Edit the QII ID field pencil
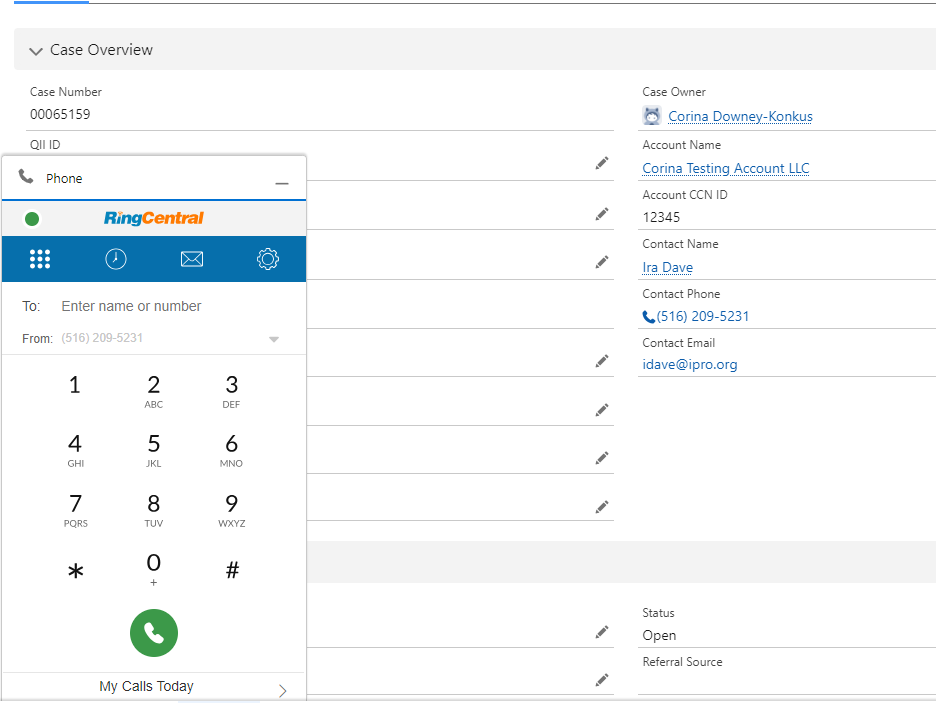 602,164
